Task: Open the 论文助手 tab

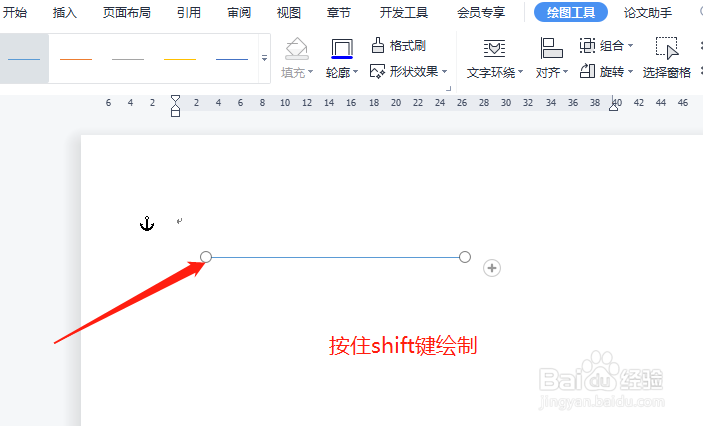Action: pos(648,13)
